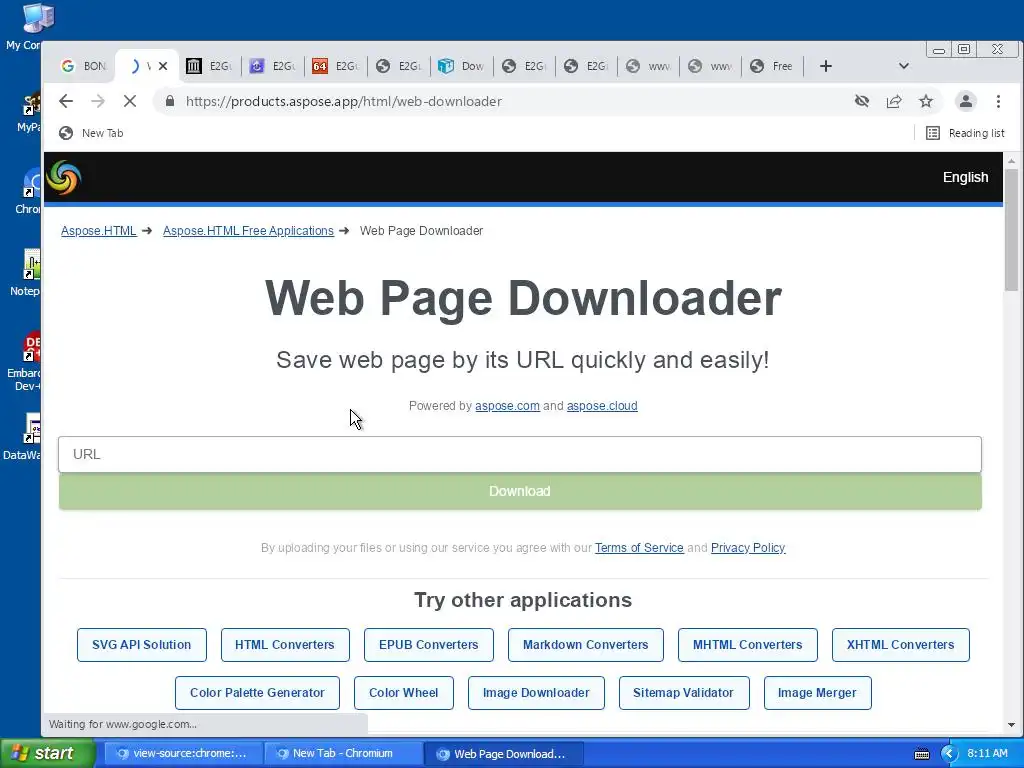Image resolution: width=1024 pixels, height=768 pixels.
Task: Click the scrollbar up arrow
Action: [1011, 160]
